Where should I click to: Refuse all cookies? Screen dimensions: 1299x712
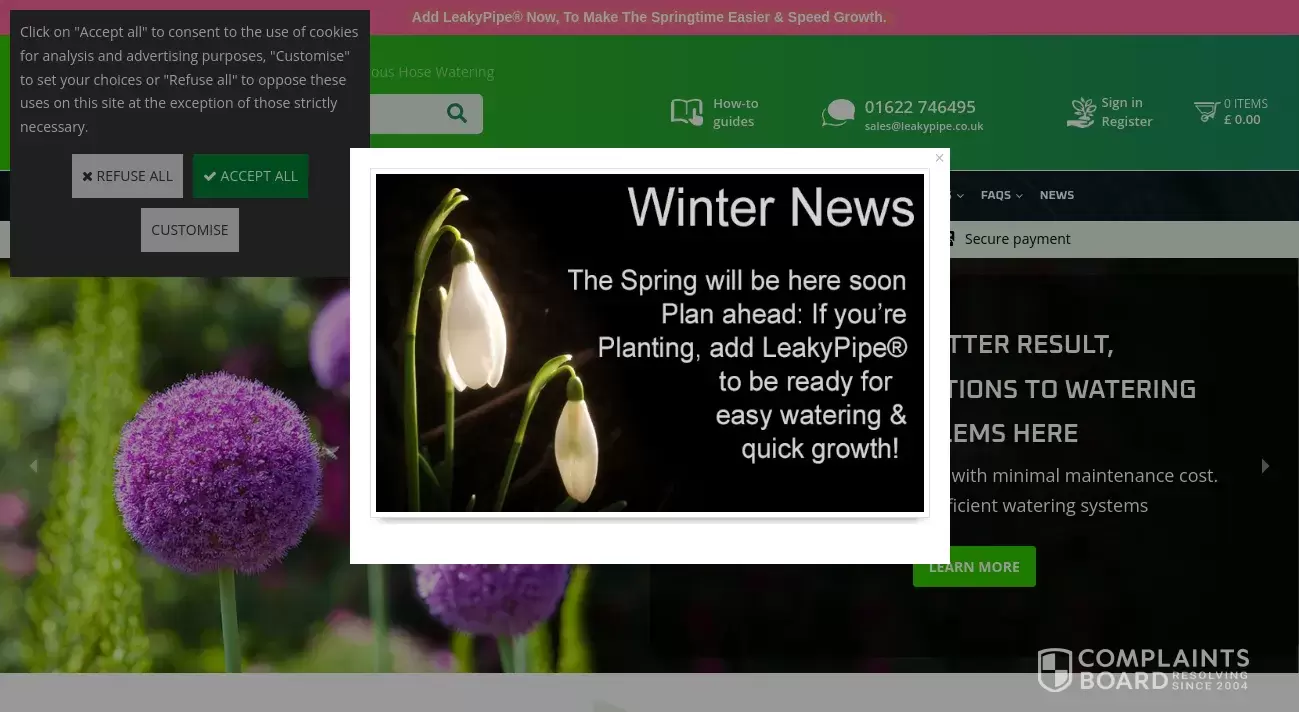pos(127,176)
